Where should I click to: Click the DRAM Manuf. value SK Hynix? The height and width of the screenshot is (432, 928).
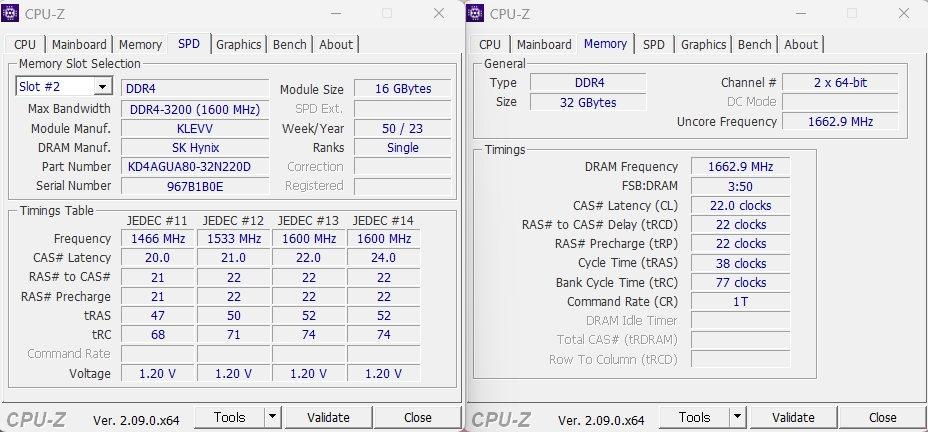pyautogui.click(x=195, y=147)
